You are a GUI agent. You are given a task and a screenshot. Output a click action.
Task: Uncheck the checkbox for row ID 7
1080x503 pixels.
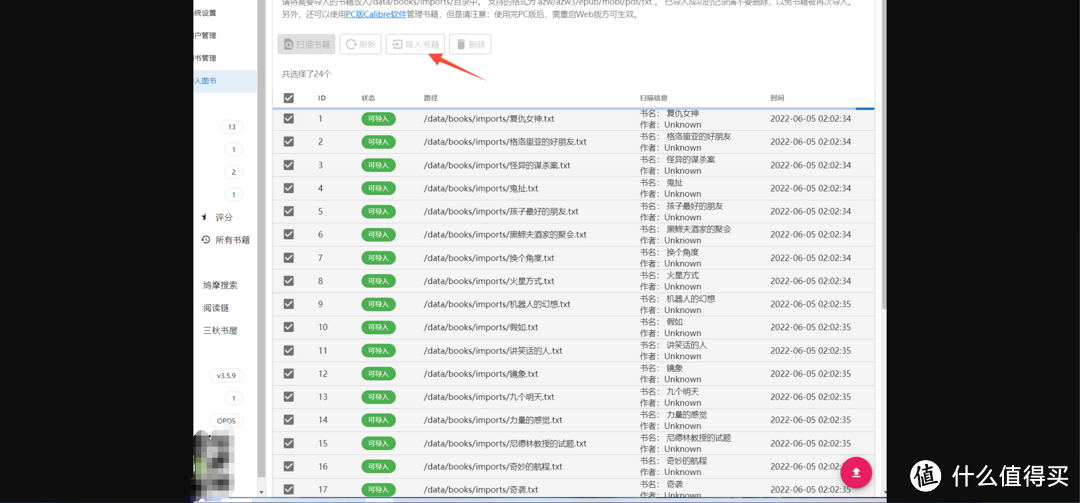[x=289, y=258]
